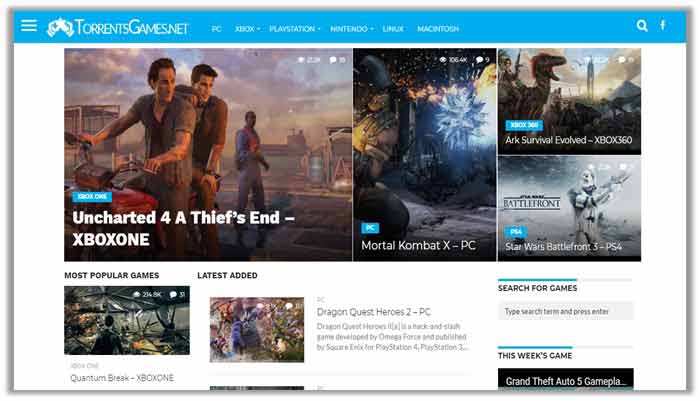Visit the Facebook icon in header
The height and width of the screenshot is (401, 700).
663,25
